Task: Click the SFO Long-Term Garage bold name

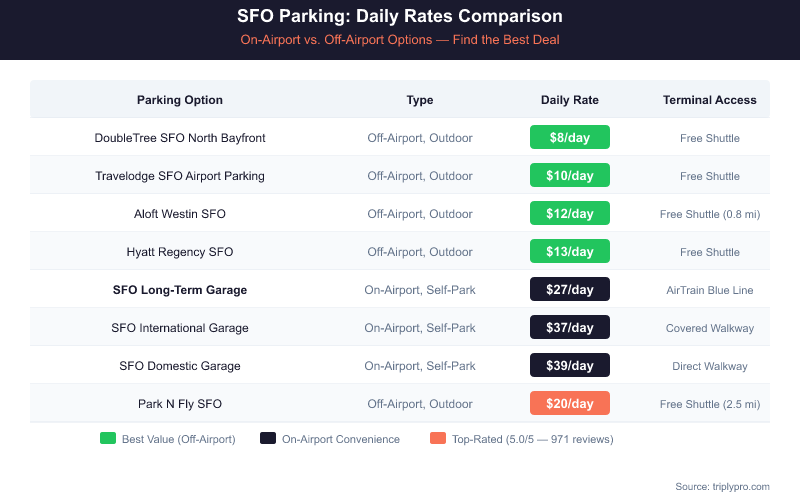Action: (x=180, y=290)
